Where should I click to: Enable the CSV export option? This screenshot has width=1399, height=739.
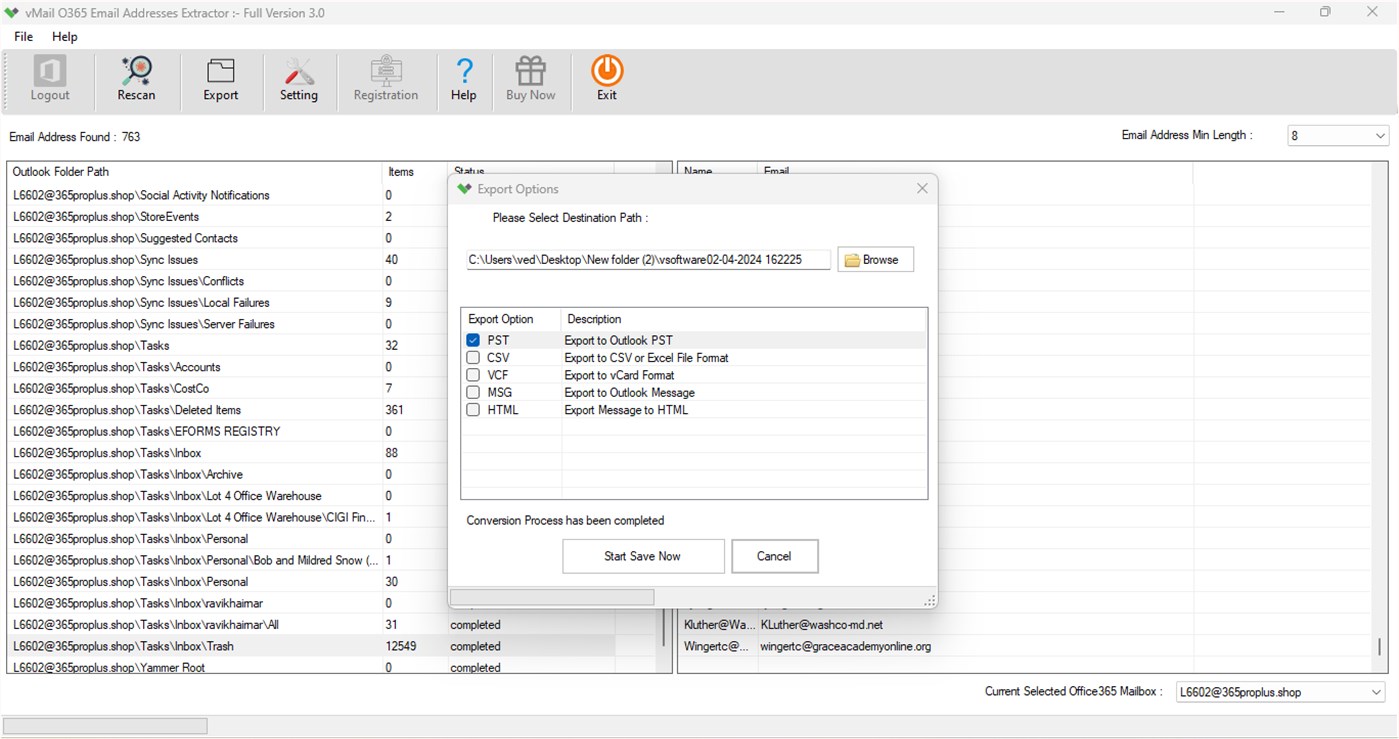click(472, 357)
